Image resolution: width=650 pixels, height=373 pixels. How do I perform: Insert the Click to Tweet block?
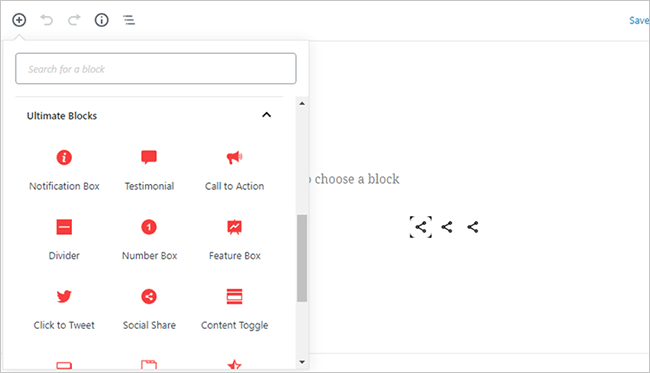pyautogui.click(x=64, y=310)
